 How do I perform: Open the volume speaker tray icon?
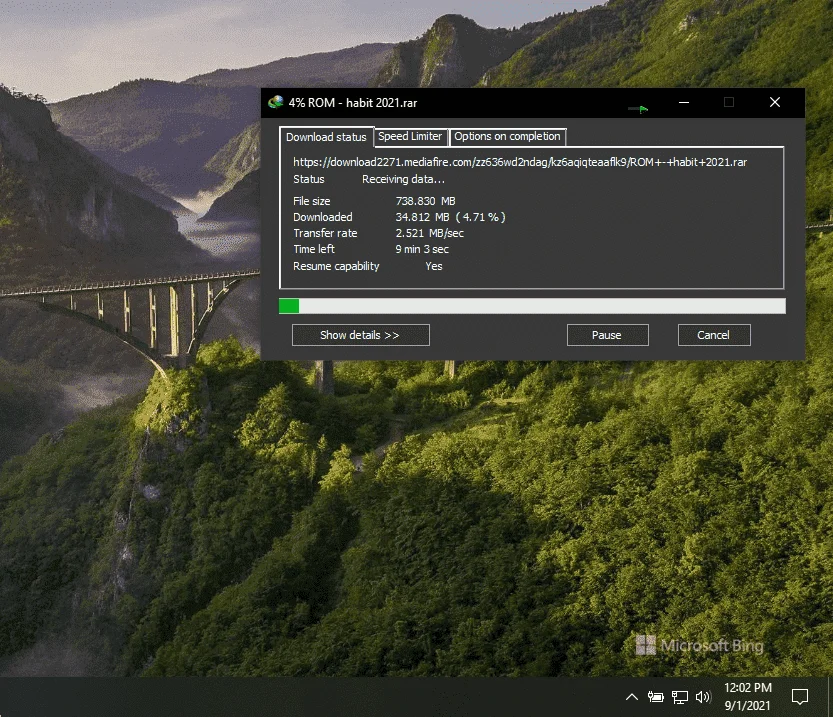coord(703,697)
